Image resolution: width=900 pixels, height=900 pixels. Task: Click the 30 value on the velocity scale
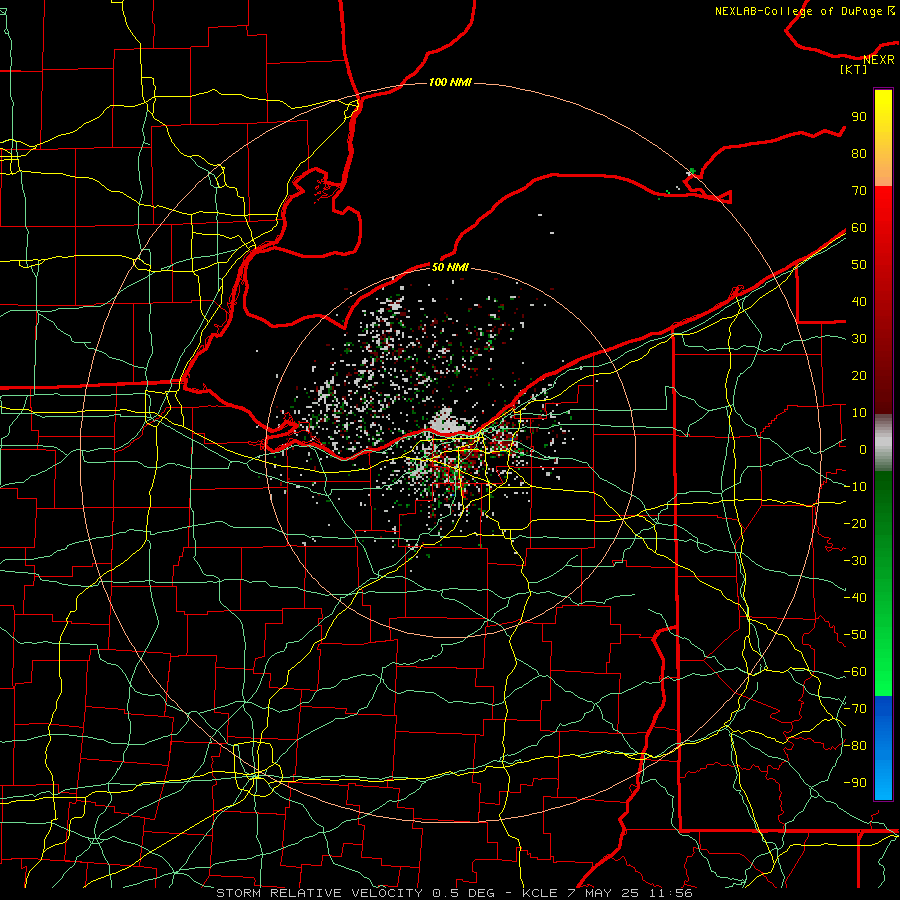[x=859, y=339]
